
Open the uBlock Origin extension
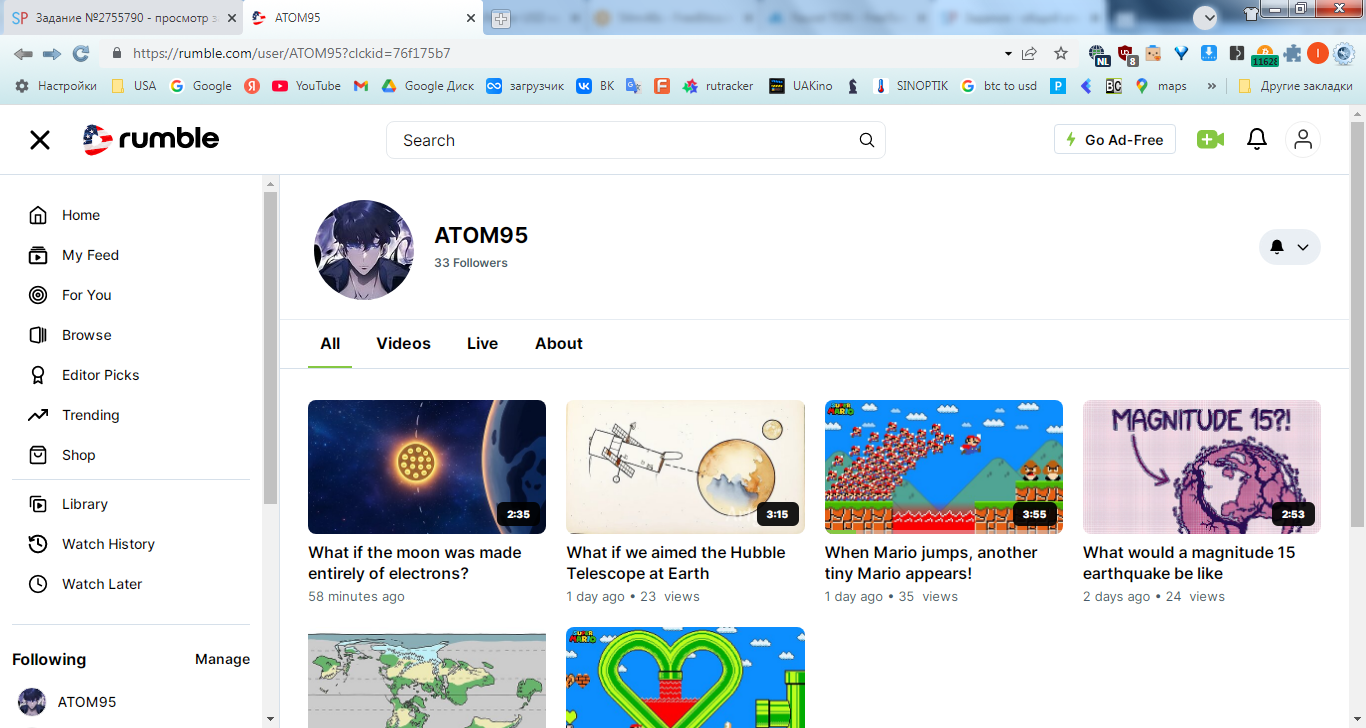click(x=1127, y=54)
